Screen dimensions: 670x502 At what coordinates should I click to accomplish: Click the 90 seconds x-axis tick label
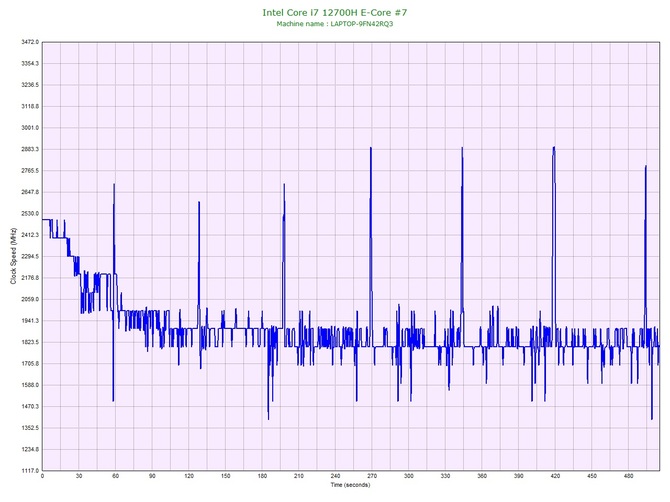click(152, 476)
